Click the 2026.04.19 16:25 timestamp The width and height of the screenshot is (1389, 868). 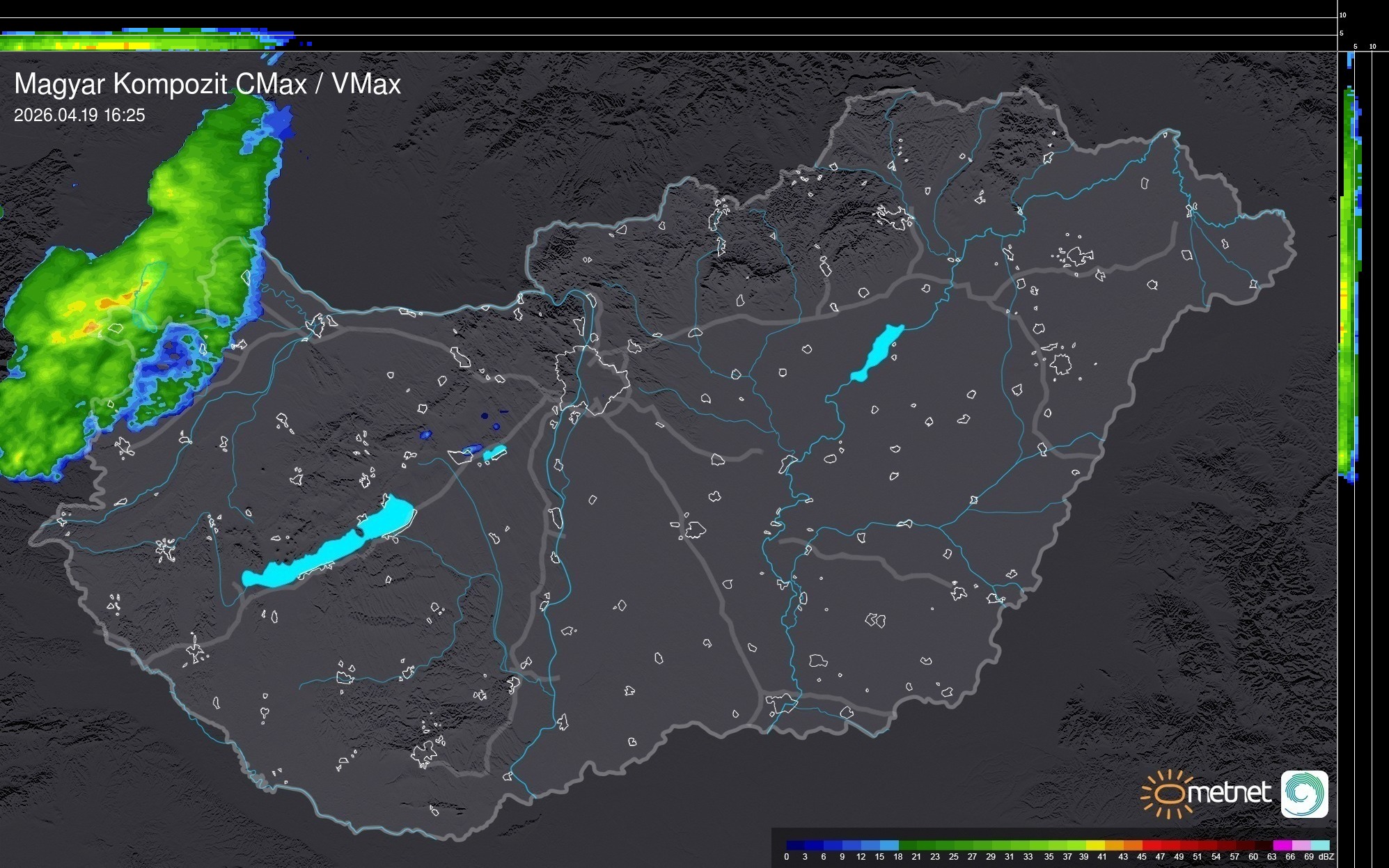tap(79, 116)
